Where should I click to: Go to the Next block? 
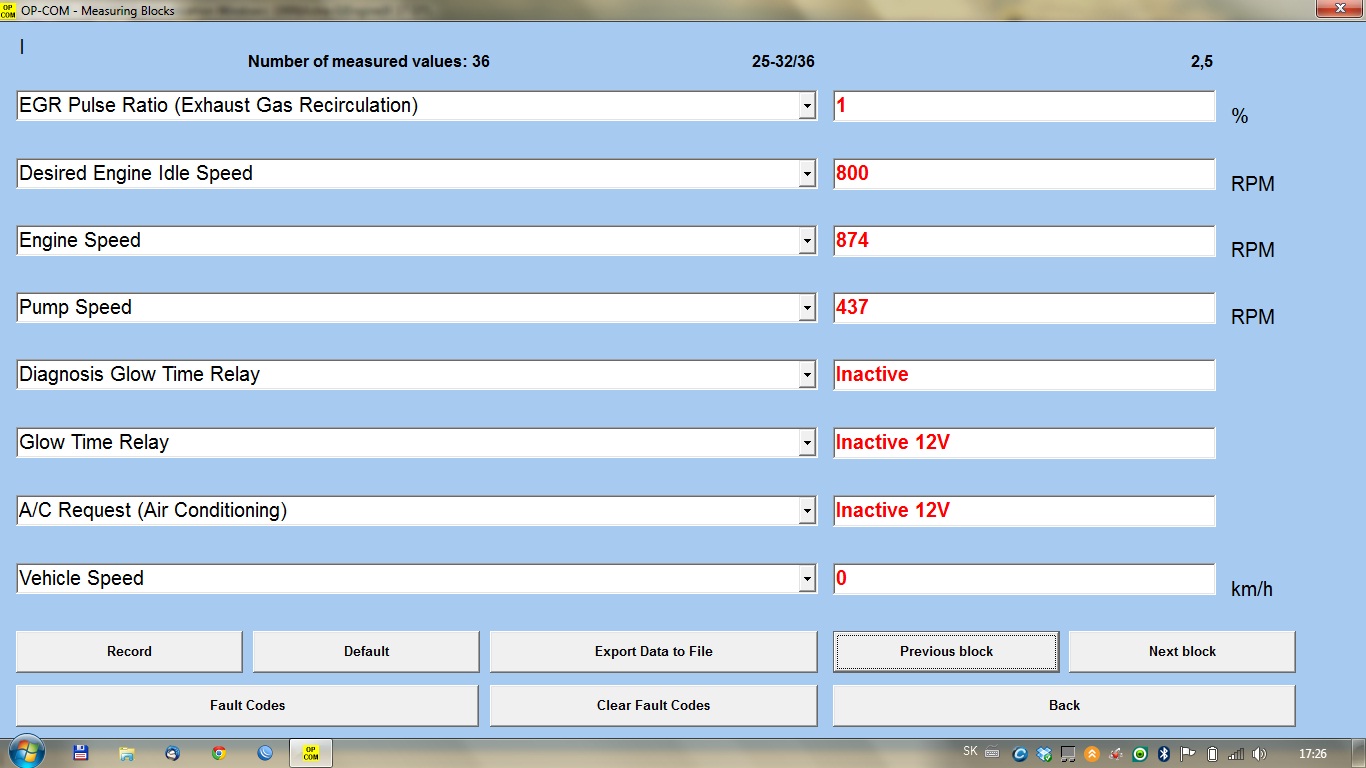[1182, 652]
